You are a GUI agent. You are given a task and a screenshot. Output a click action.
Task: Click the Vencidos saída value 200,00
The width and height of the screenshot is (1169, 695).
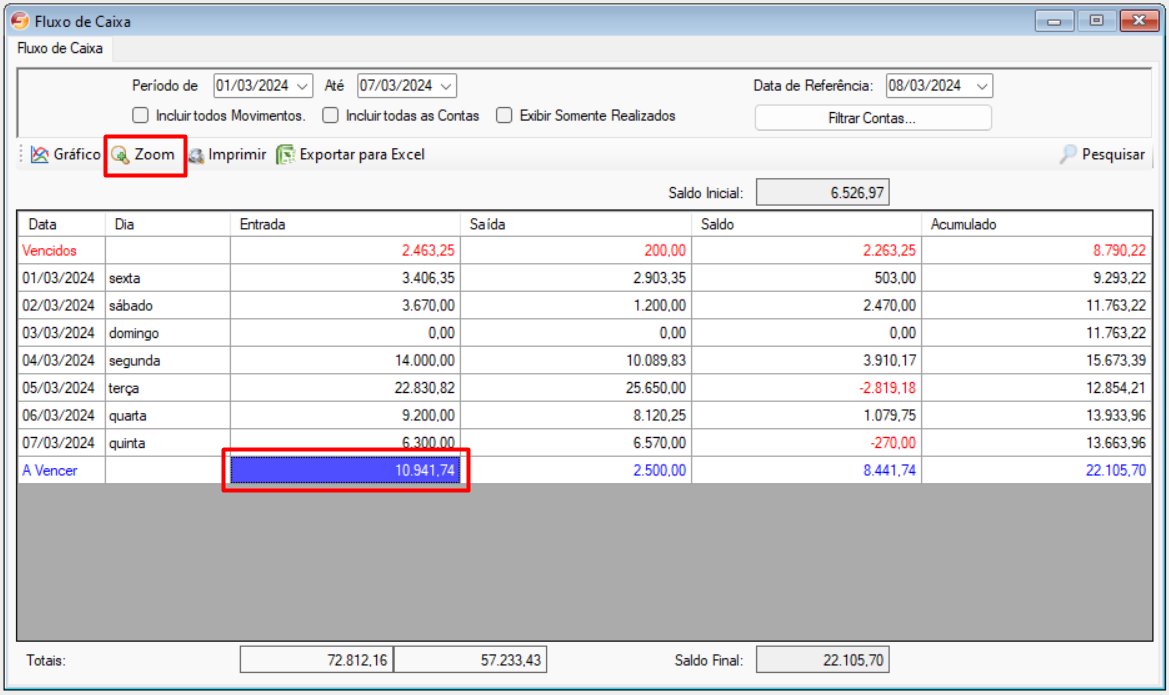click(576, 251)
